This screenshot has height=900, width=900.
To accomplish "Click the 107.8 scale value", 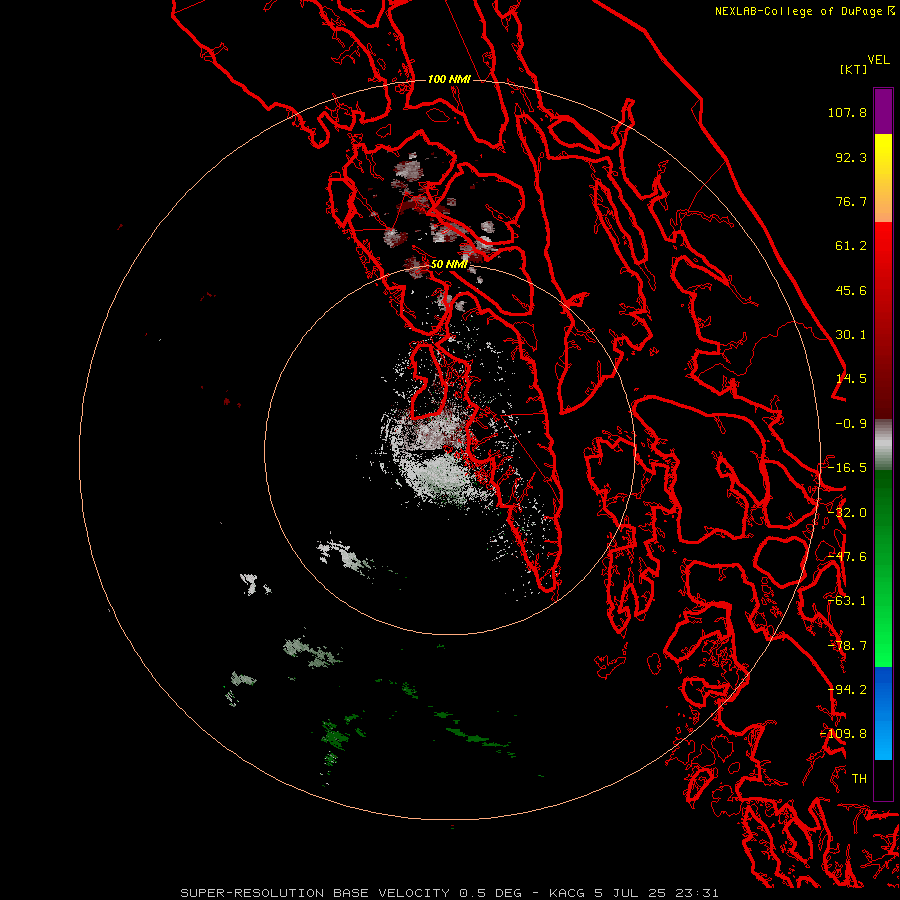I will point(847,112).
